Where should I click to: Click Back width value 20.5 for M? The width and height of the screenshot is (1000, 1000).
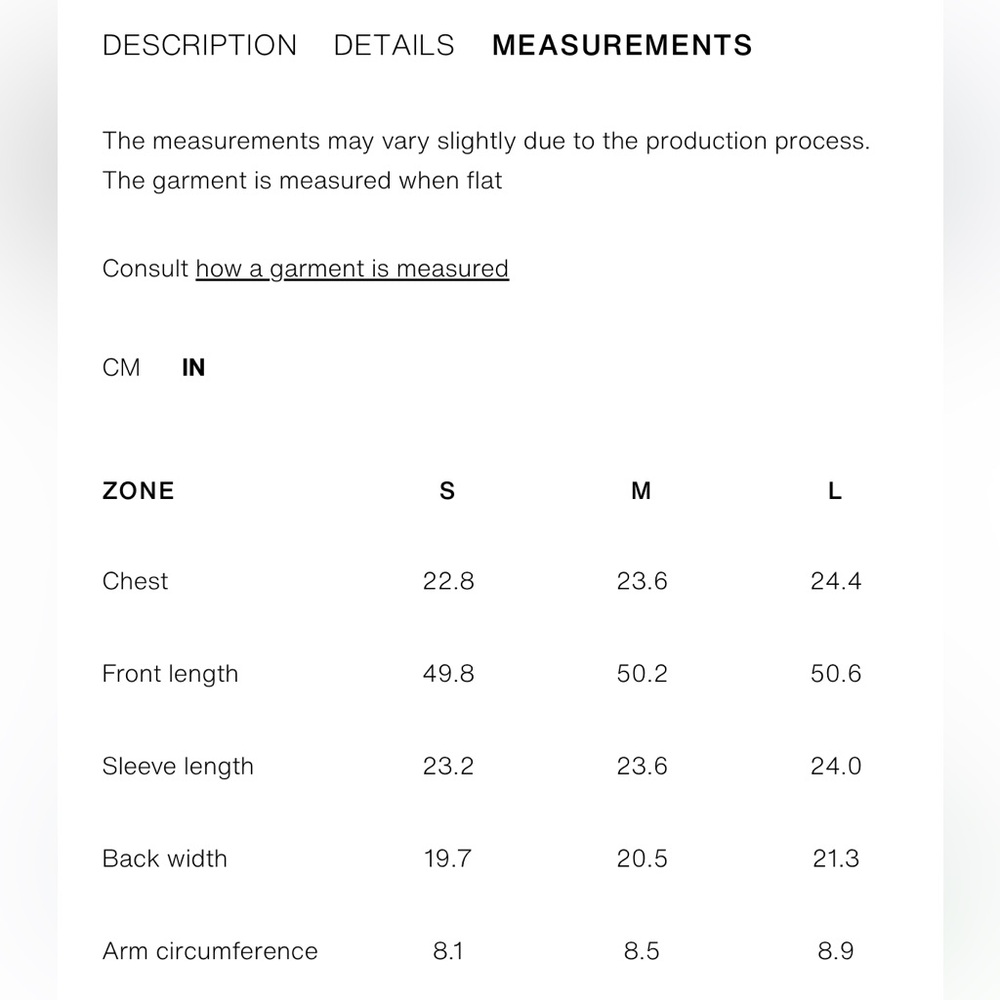tap(642, 858)
